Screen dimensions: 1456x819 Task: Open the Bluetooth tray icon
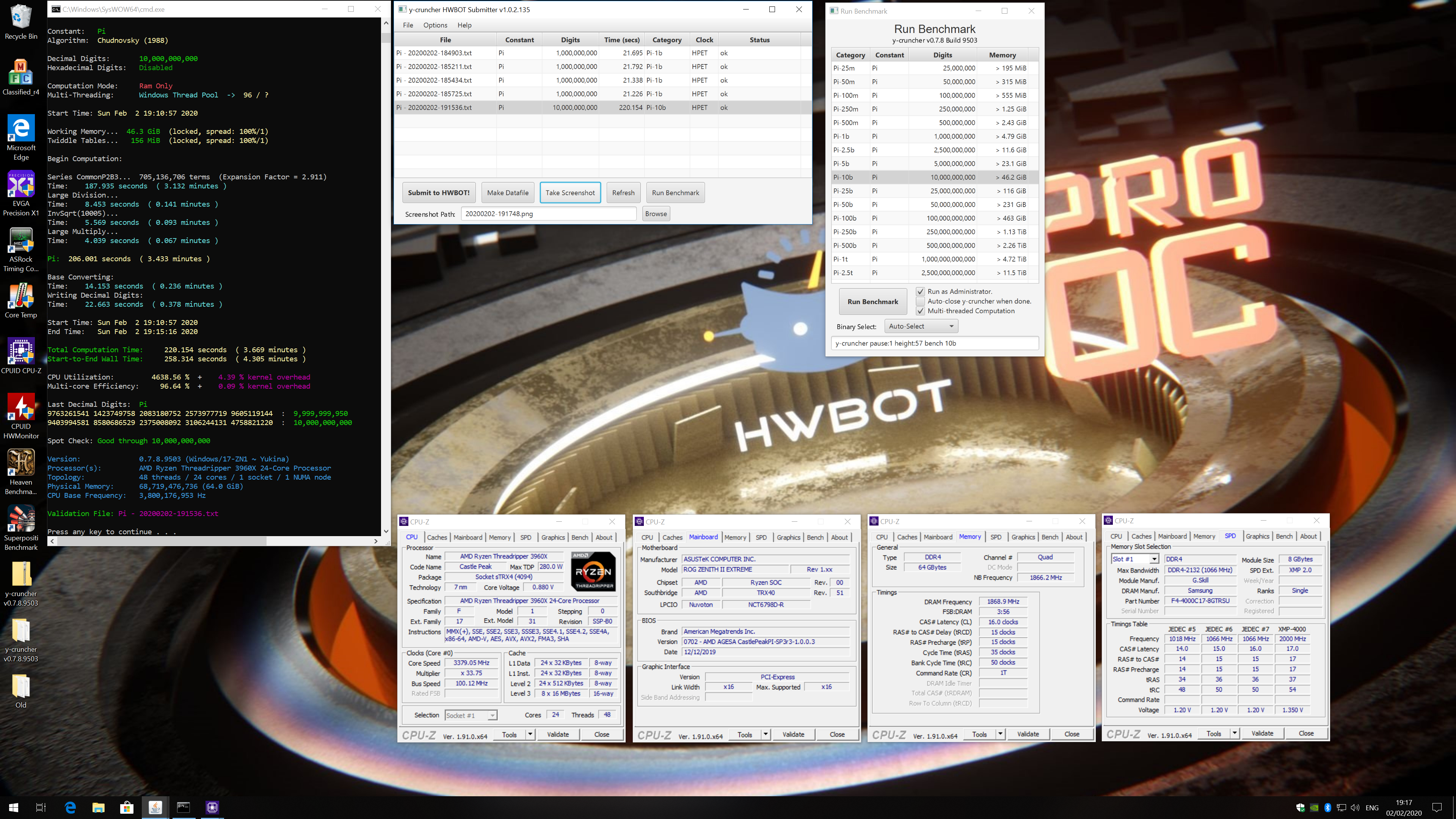click(x=1328, y=808)
